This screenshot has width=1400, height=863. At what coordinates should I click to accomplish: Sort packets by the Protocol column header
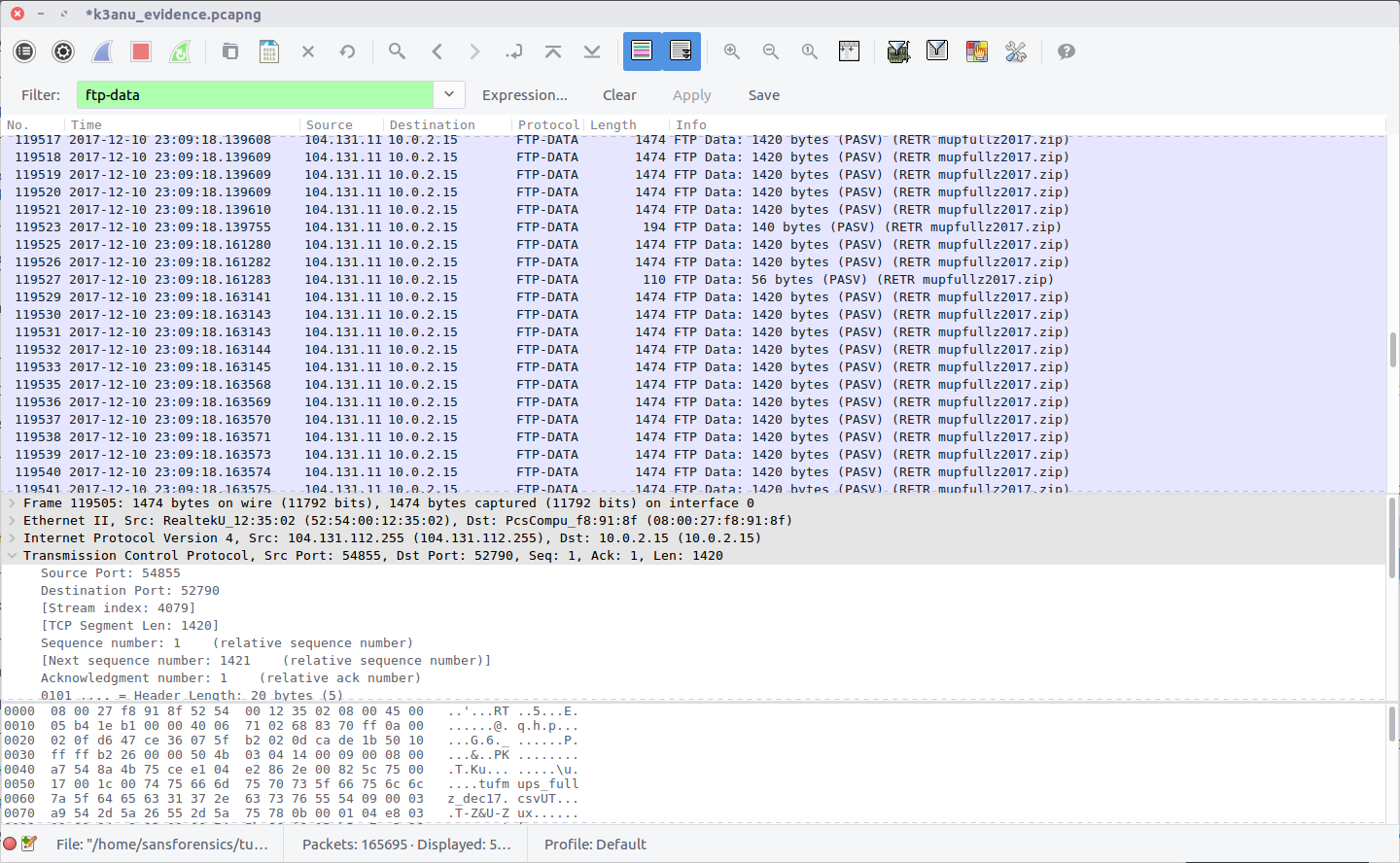547,124
